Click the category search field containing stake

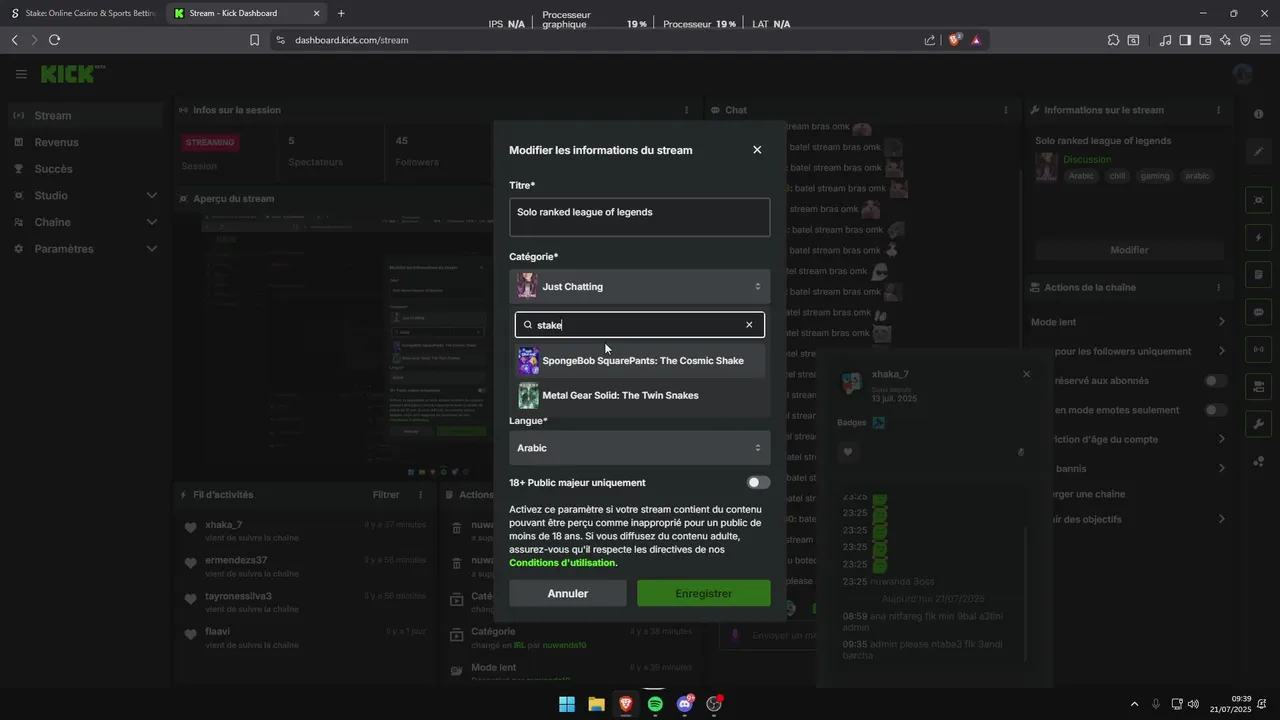(x=639, y=325)
